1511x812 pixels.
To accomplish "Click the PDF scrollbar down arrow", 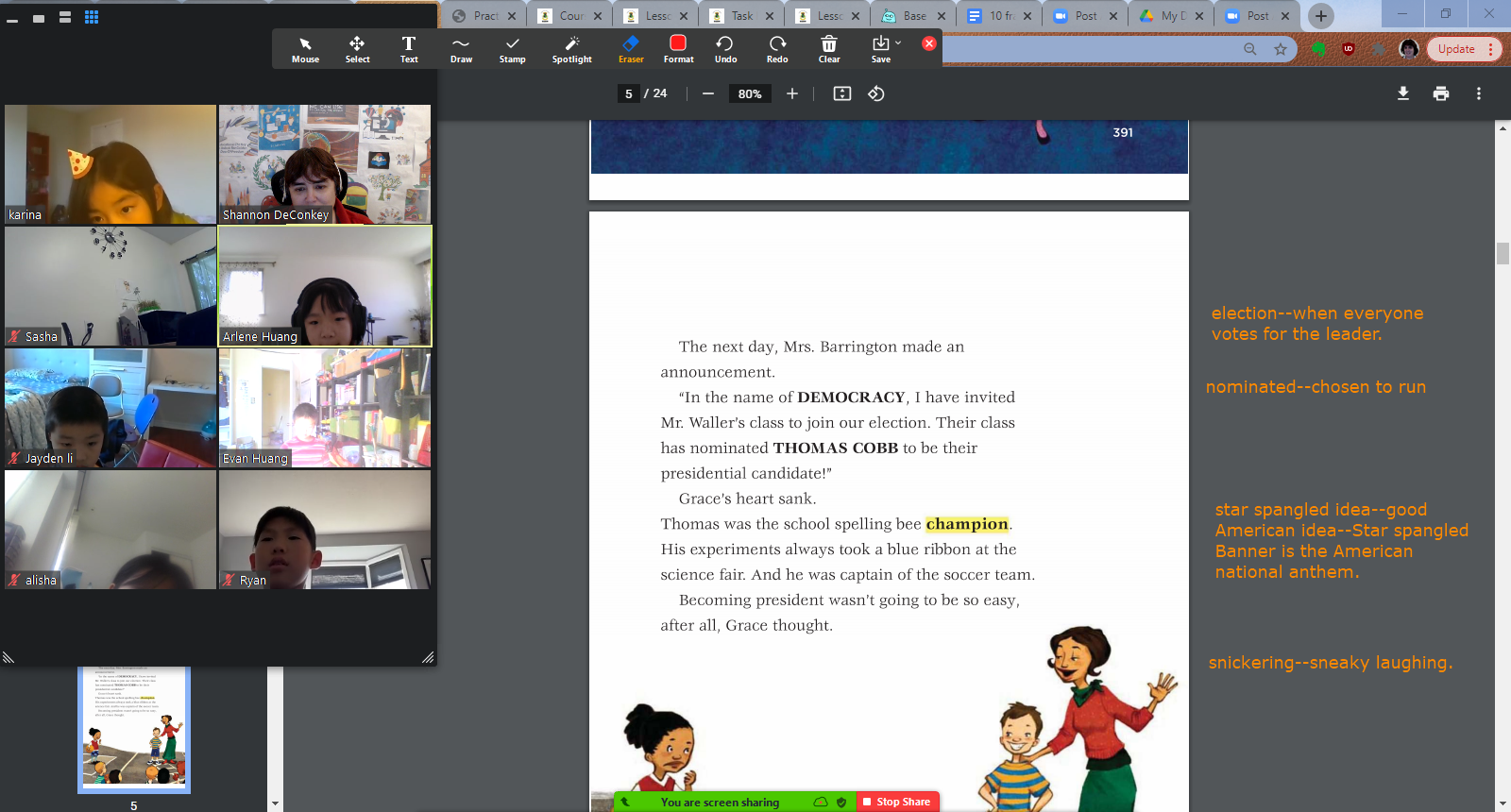I will click(x=1503, y=804).
